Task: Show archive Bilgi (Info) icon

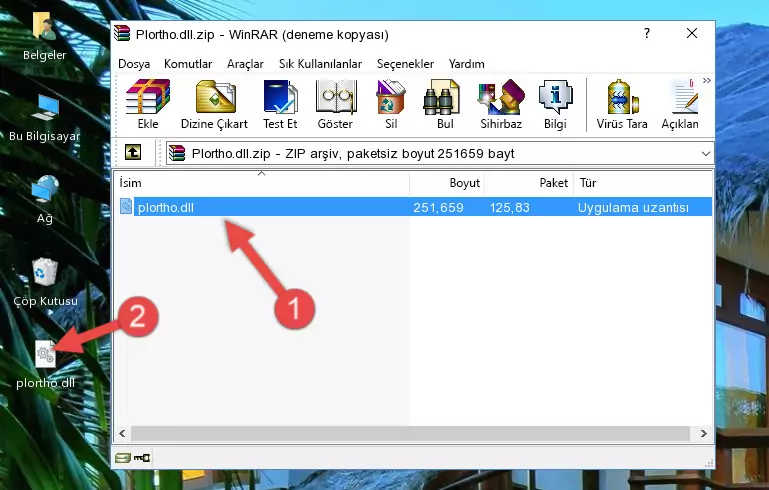Action: point(555,97)
